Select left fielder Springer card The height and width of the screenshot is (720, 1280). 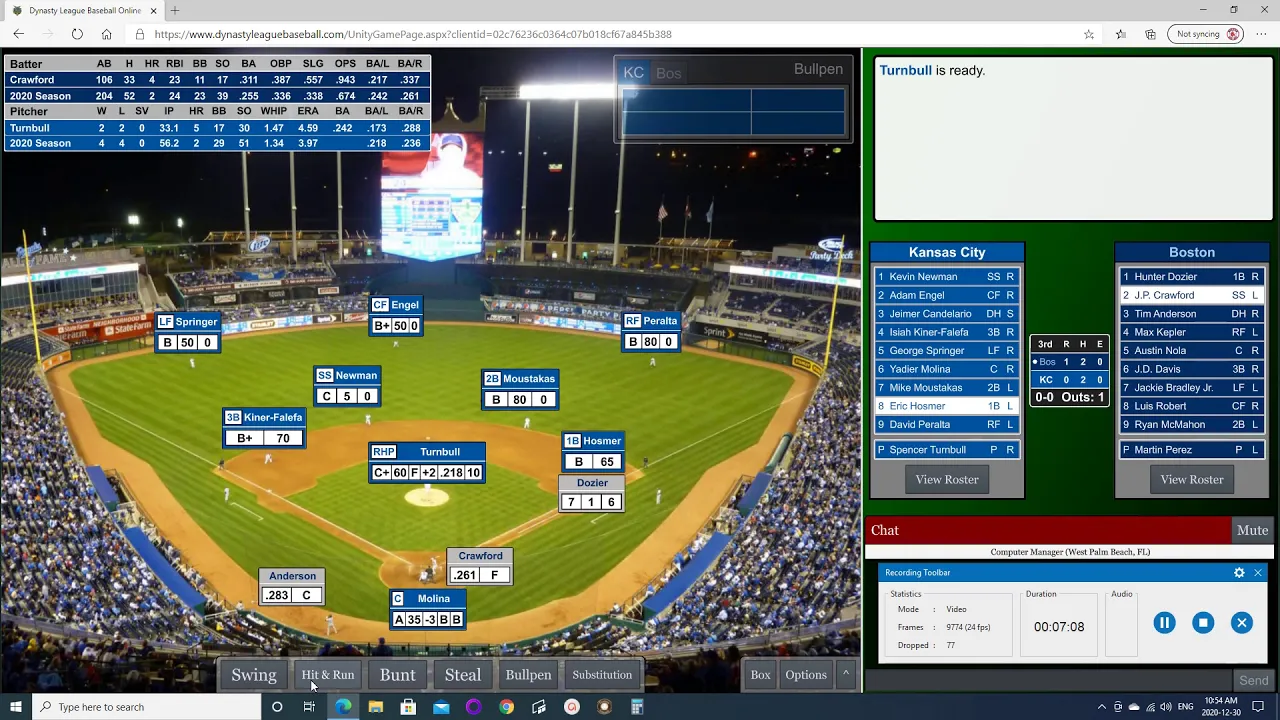pyautogui.click(x=188, y=332)
